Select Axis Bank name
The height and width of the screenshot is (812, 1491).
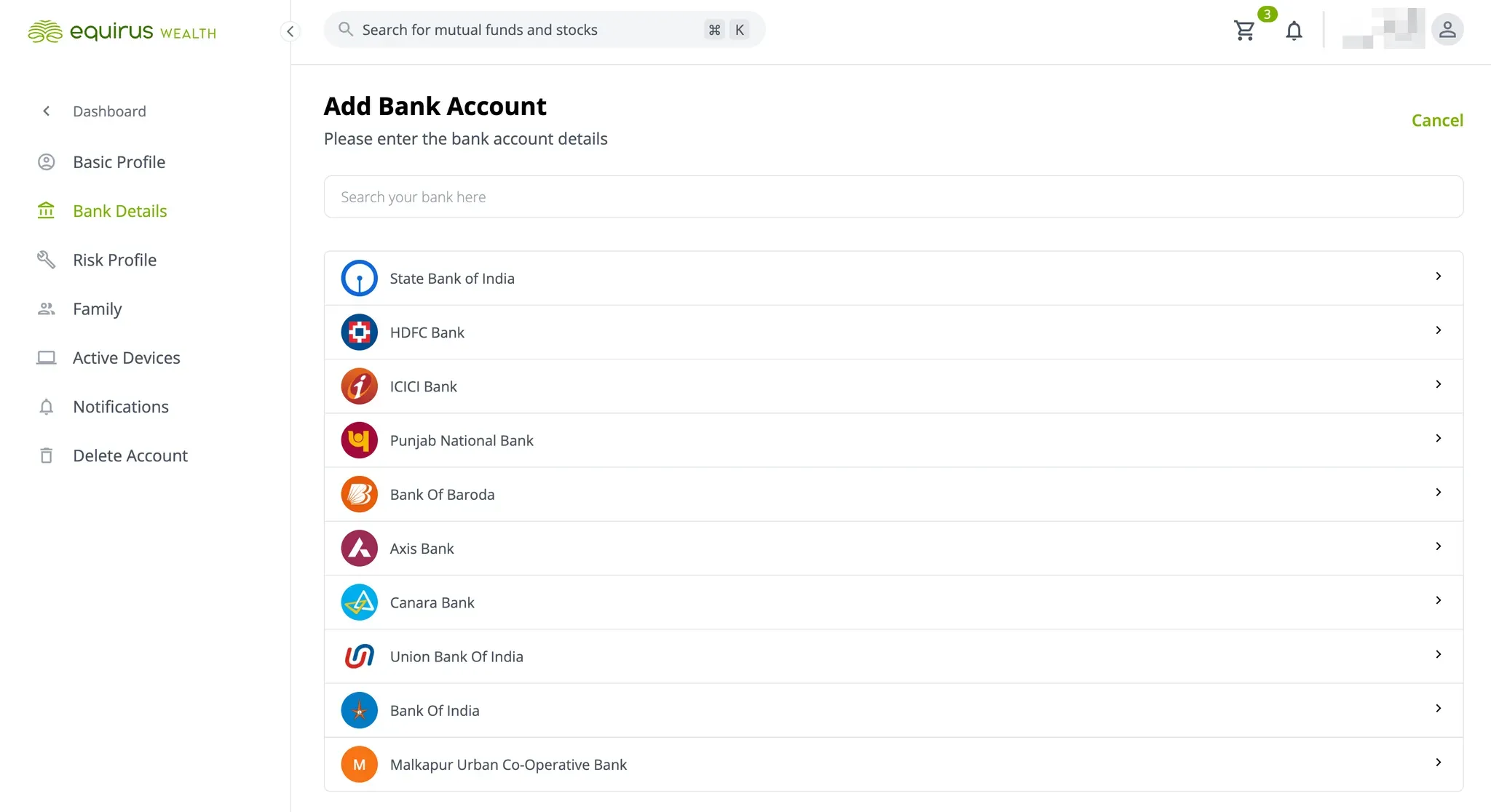[x=422, y=549]
